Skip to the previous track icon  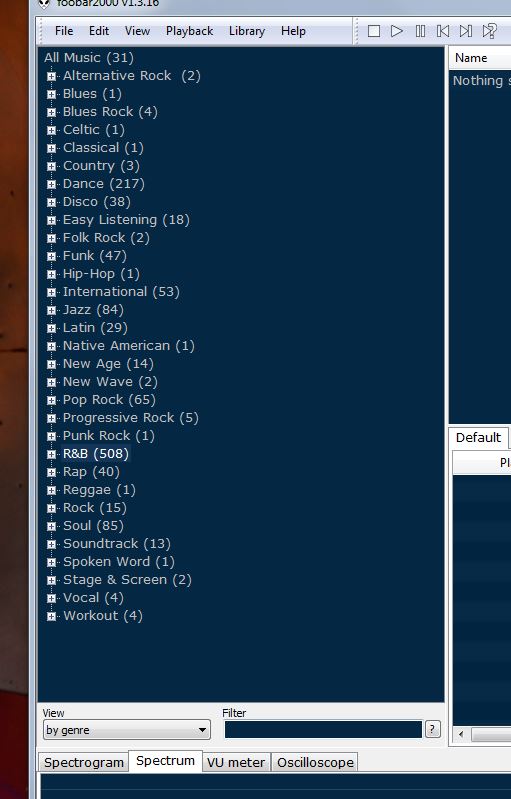pyautogui.click(x=443, y=31)
